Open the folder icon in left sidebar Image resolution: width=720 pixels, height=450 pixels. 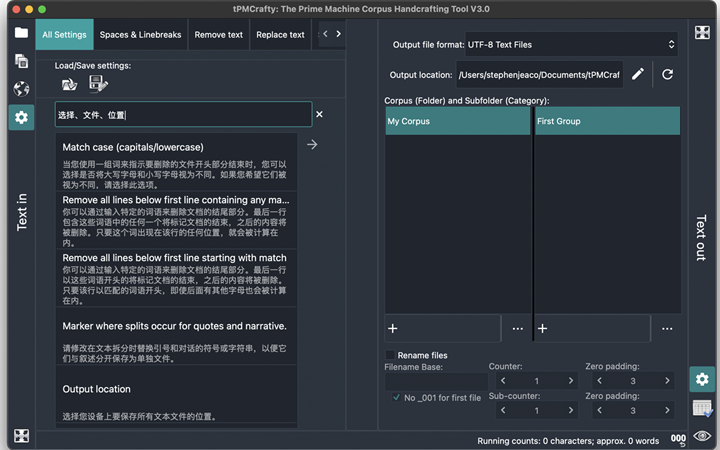(x=21, y=33)
